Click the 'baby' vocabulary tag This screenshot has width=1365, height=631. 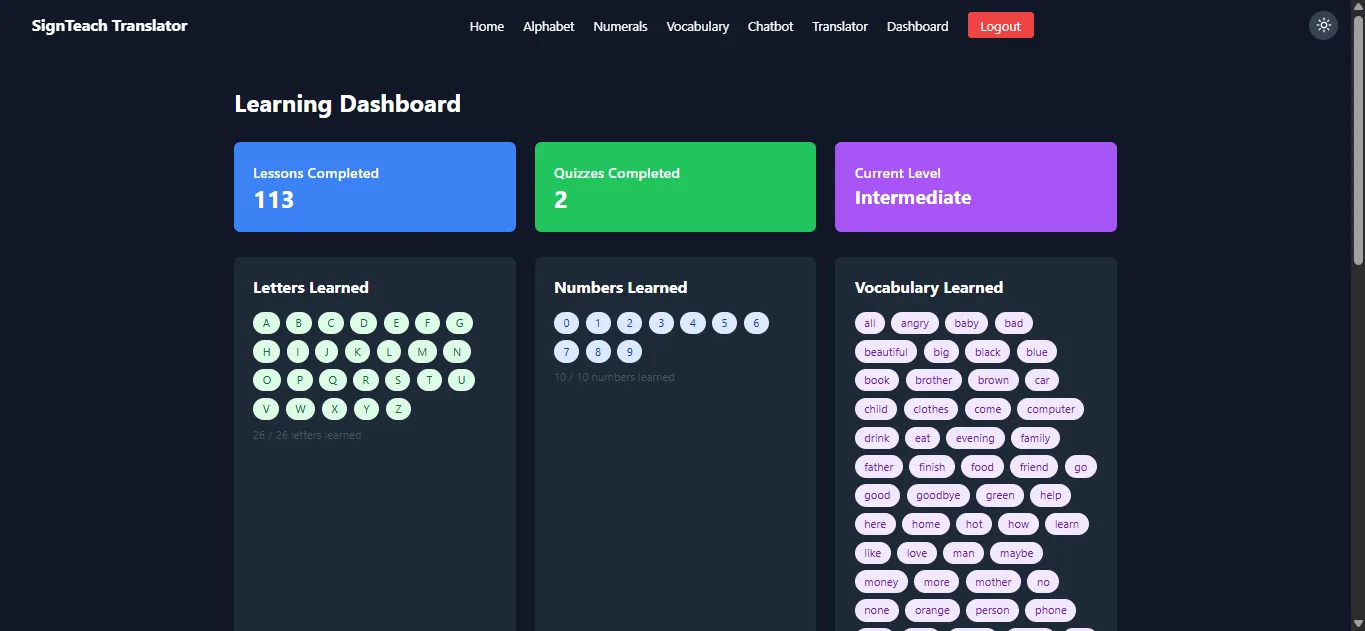pyautogui.click(x=966, y=323)
